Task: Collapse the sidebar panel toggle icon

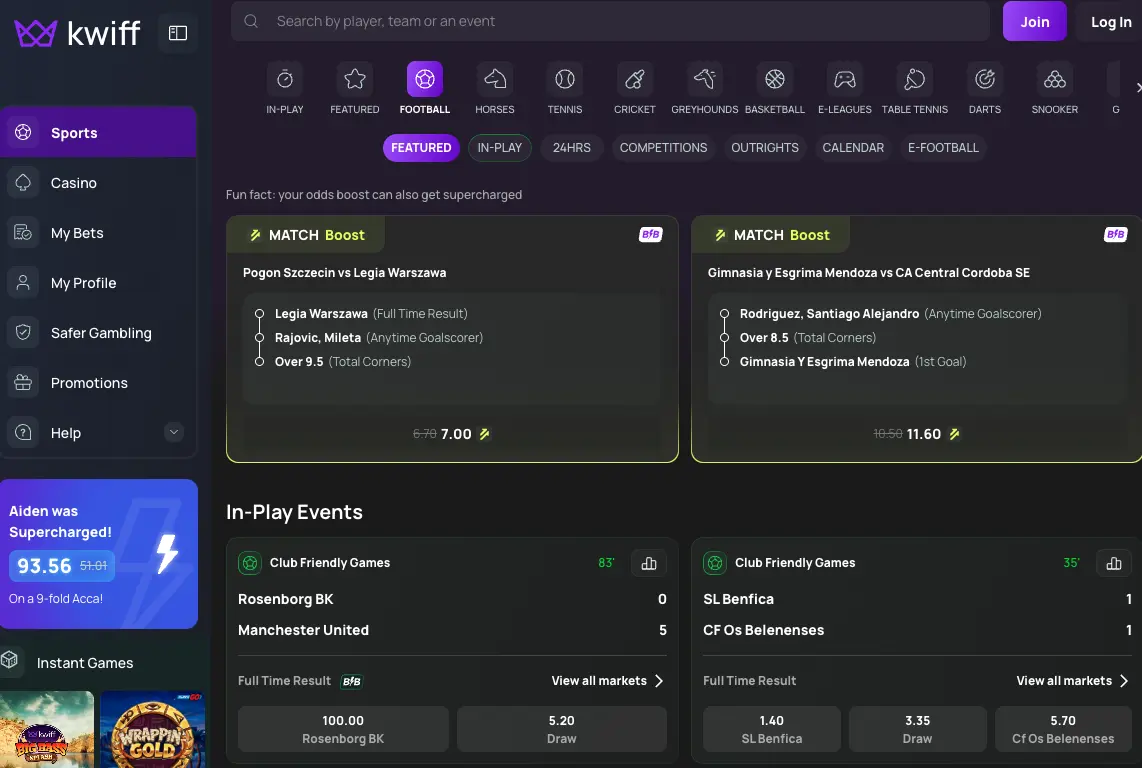Action: click(178, 33)
